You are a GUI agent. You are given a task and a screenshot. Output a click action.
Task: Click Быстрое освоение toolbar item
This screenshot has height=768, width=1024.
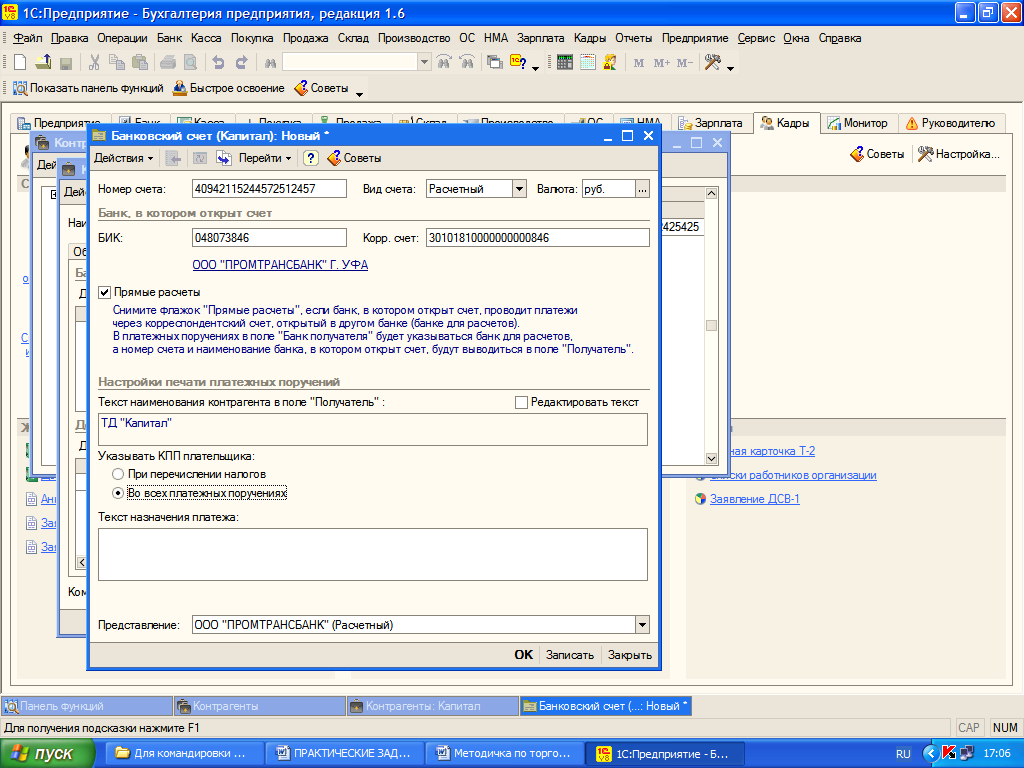point(229,88)
